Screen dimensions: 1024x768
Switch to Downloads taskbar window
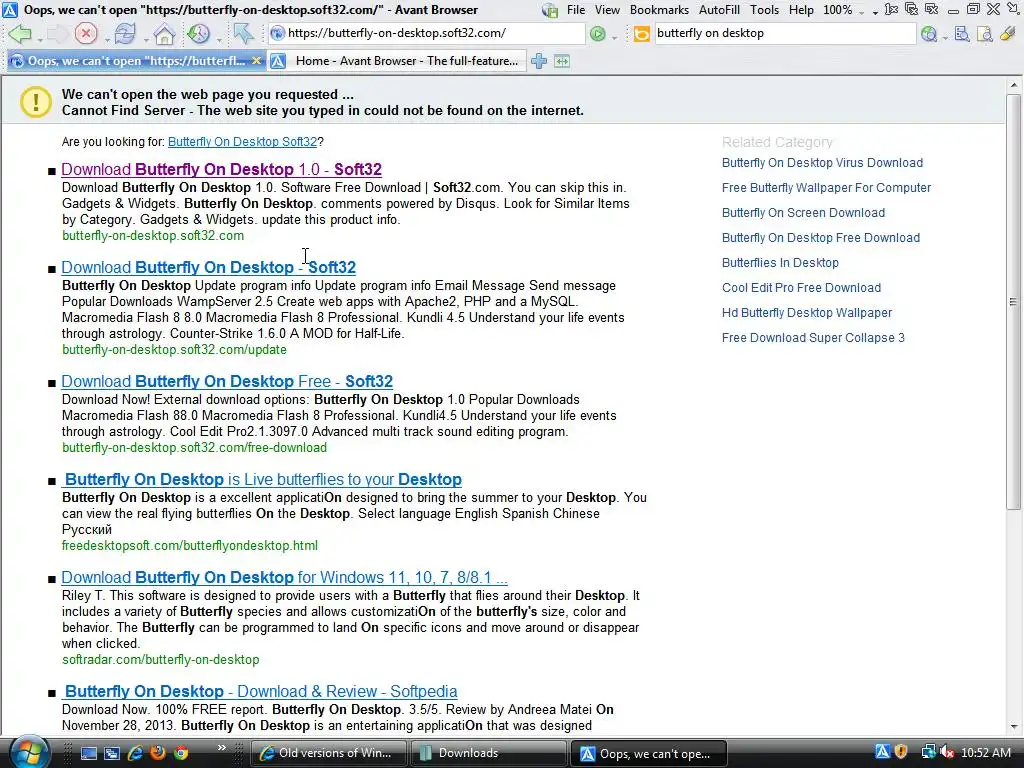[x=488, y=753]
